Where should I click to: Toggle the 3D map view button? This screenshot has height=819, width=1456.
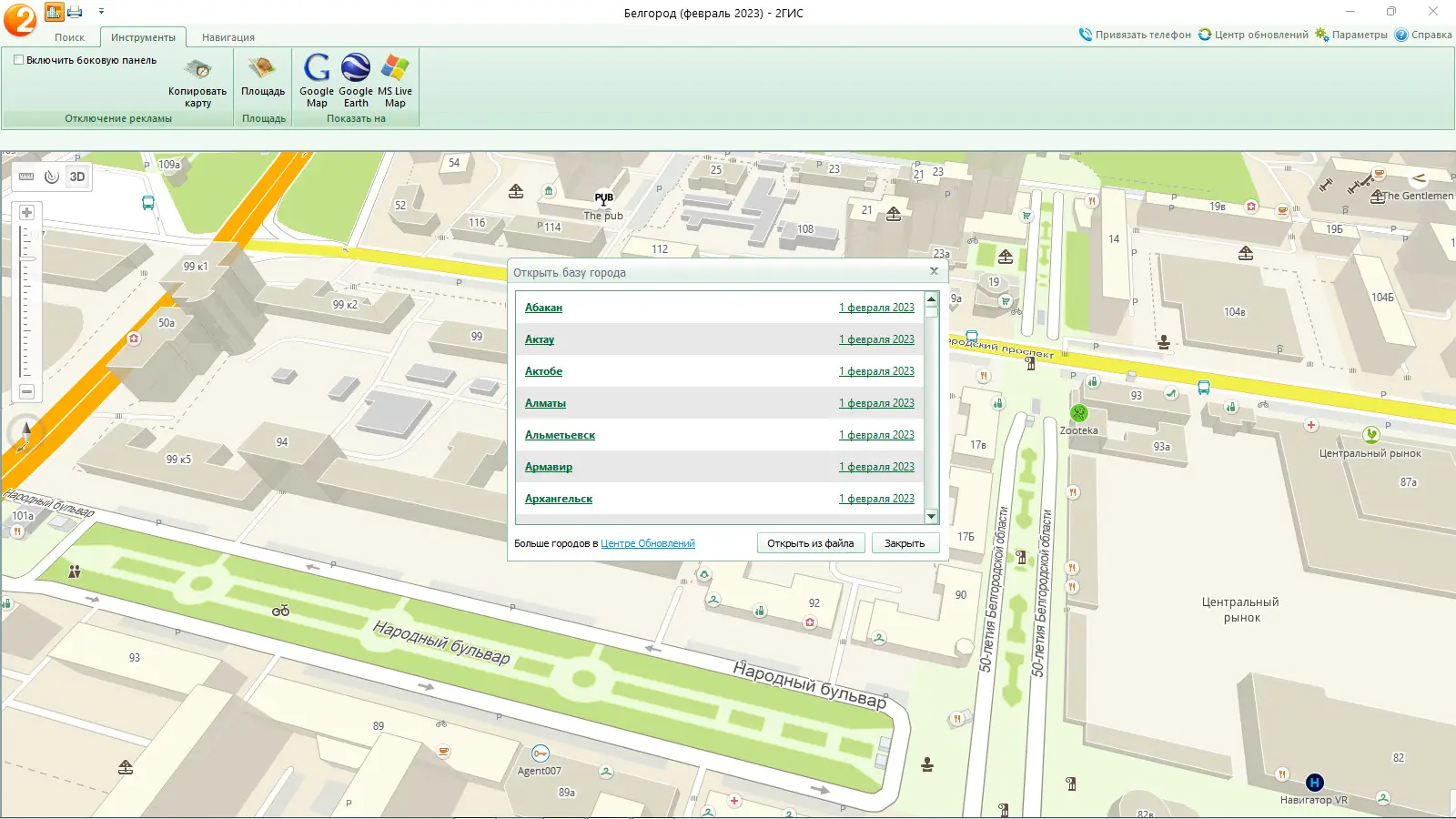pos(77,177)
